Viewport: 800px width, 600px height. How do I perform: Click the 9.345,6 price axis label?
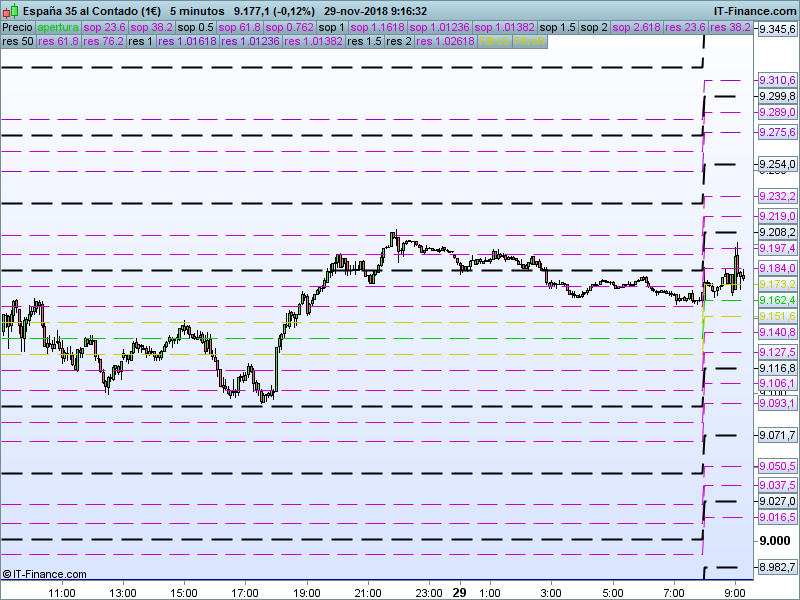777,30
